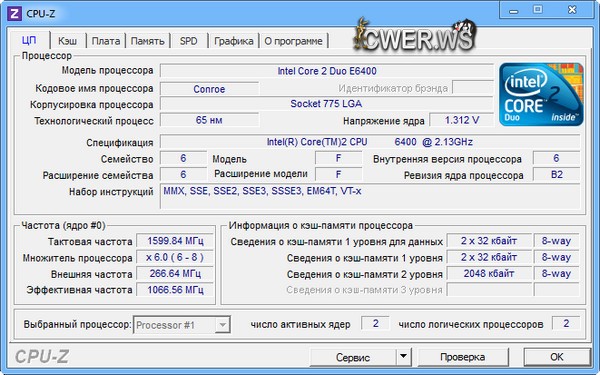Minimize the CPU-Z window
Screen dimensions: 600x375
[x=514, y=10]
